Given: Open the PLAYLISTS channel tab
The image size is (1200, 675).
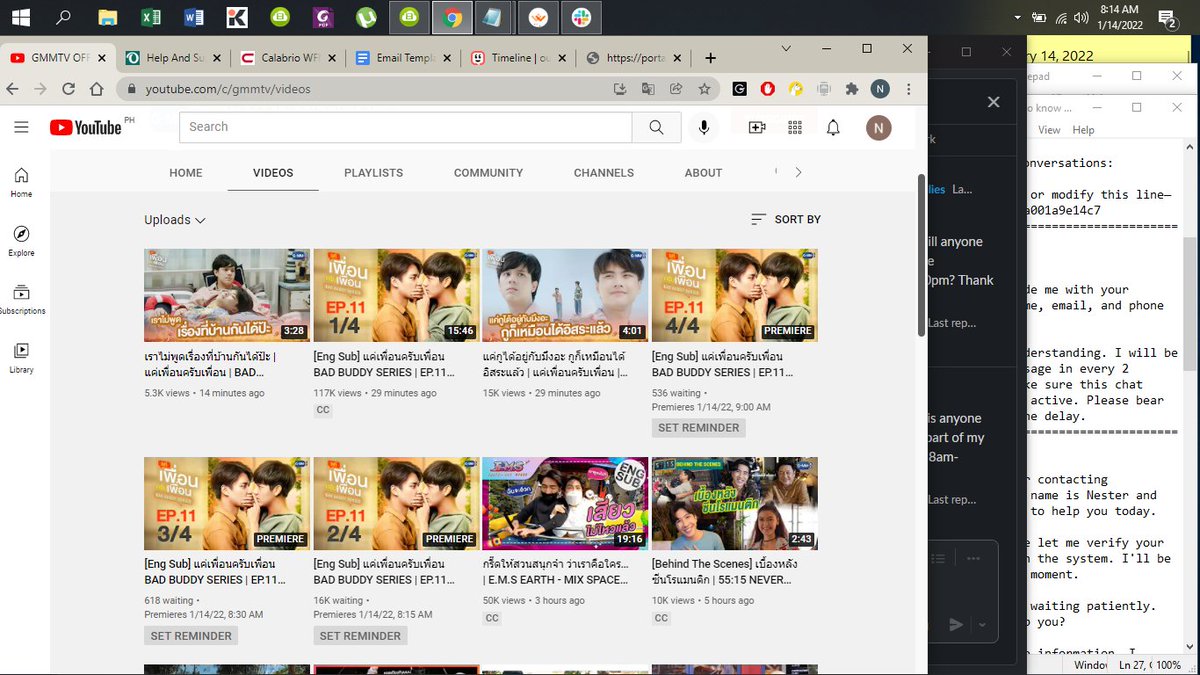Looking at the screenshot, I should click(x=373, y=173).
